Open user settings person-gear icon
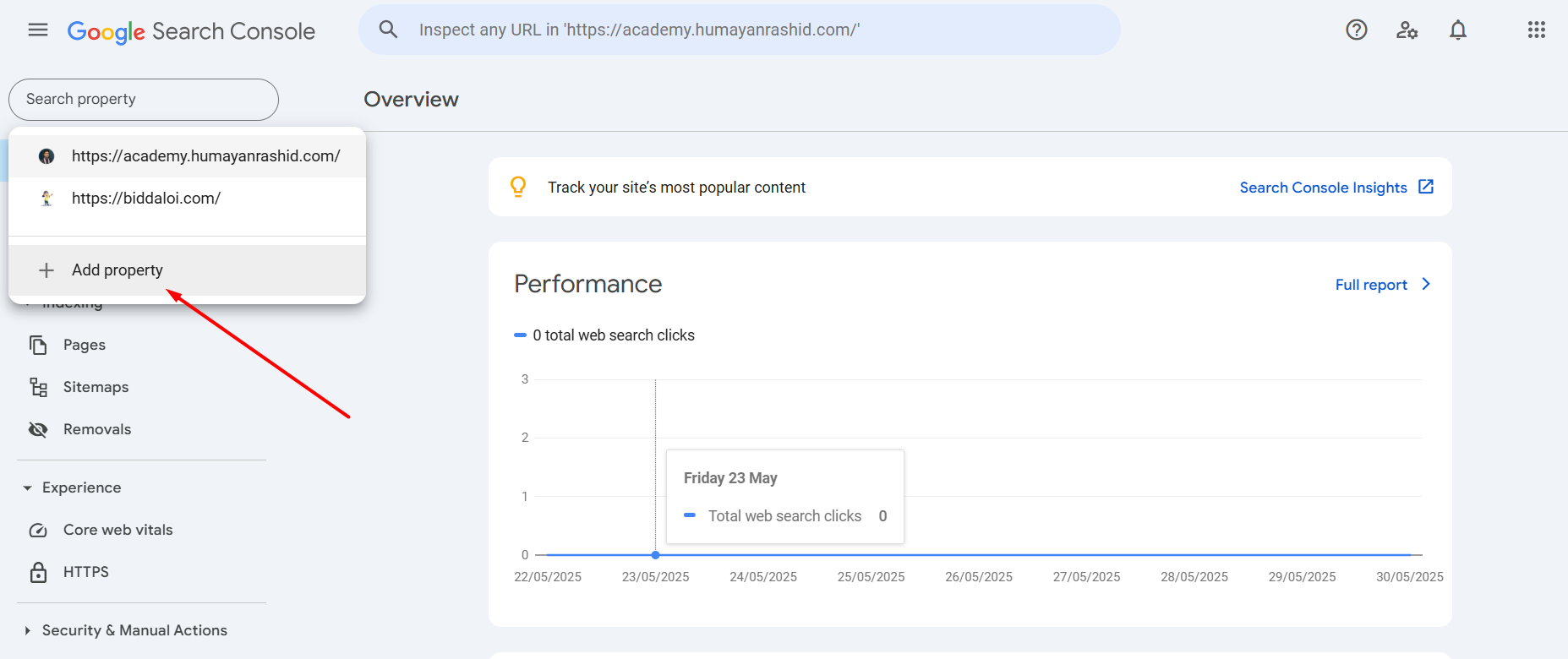Screen dimensions: 1568x659 [1407, 30]
